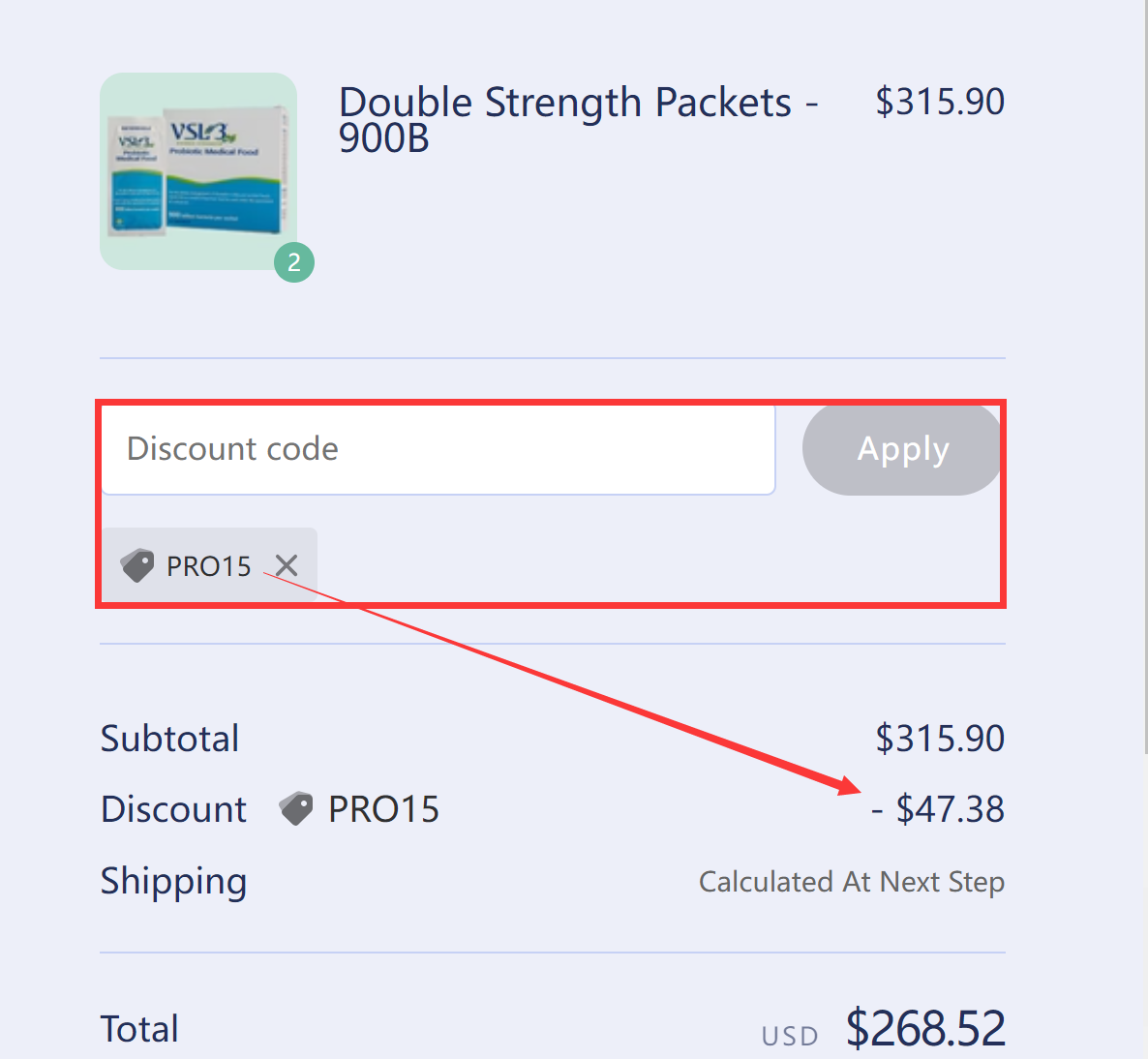Click the PRO15 label next to Discount
This screenshot has width=1148, height=1059.
point(383,808)
